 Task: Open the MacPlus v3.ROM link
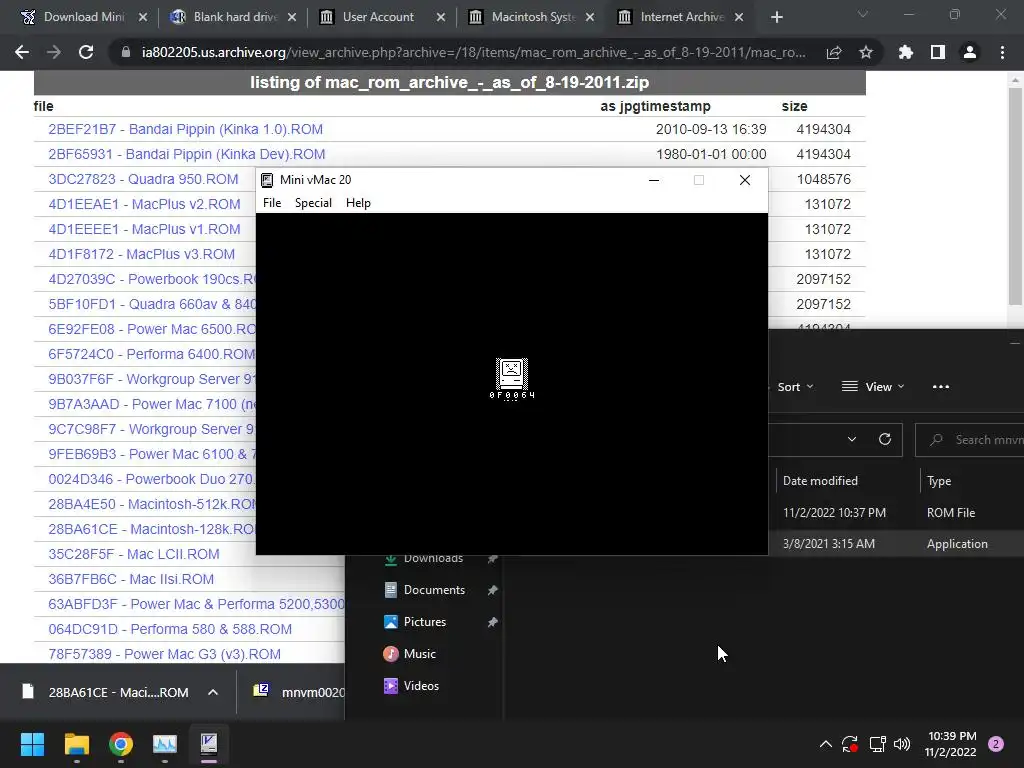pos(142,254)
